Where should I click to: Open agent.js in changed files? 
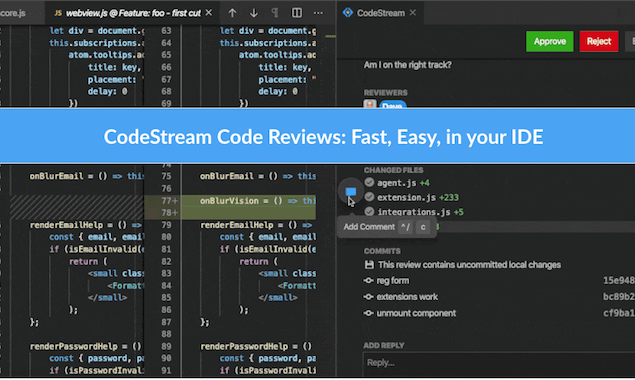pyautogui.click(x=396, y=183)
